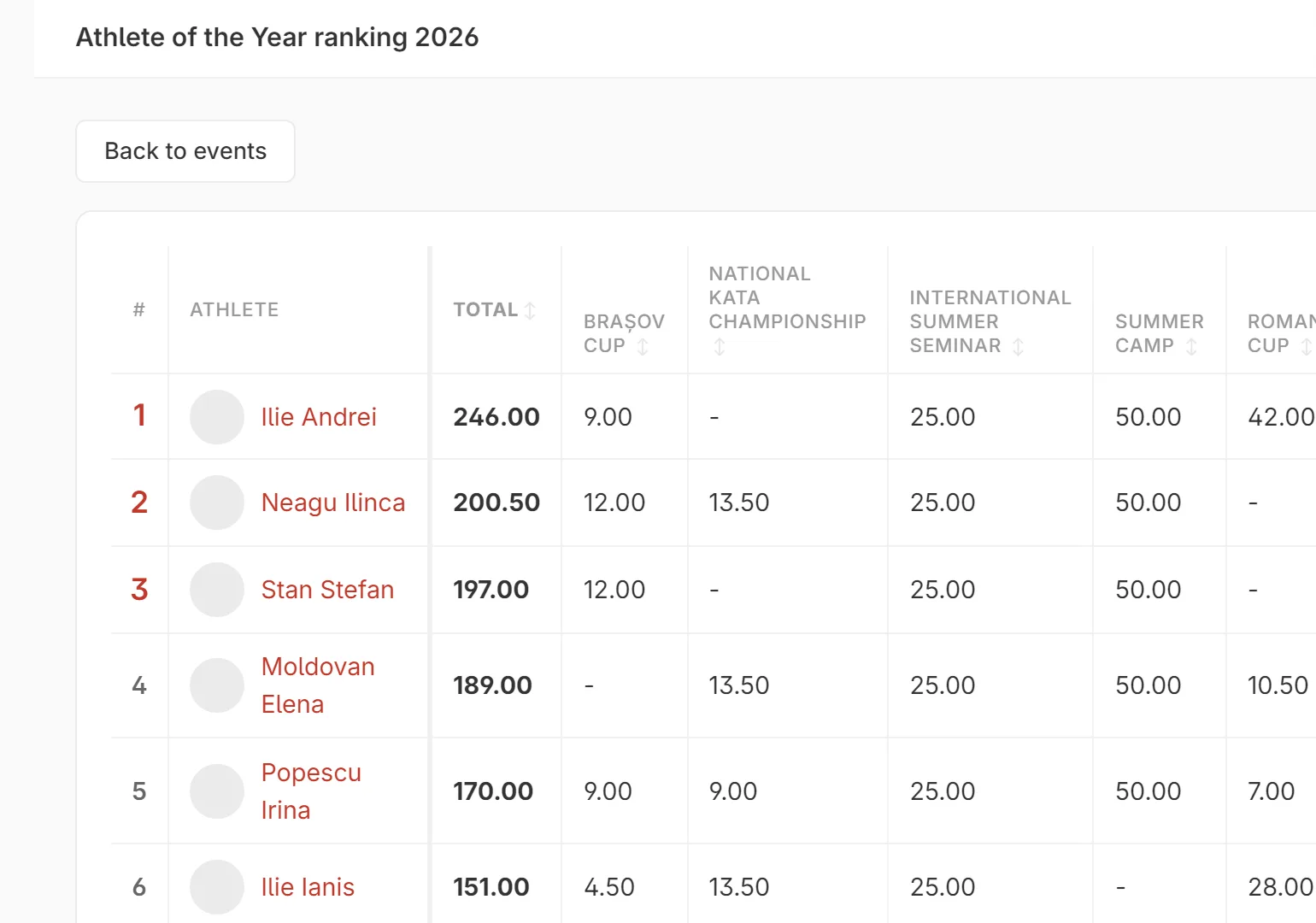Click Ilie Andrei's Summer Camp score 50.00
Screen dimensions: 1316x923
[1149, 417]
